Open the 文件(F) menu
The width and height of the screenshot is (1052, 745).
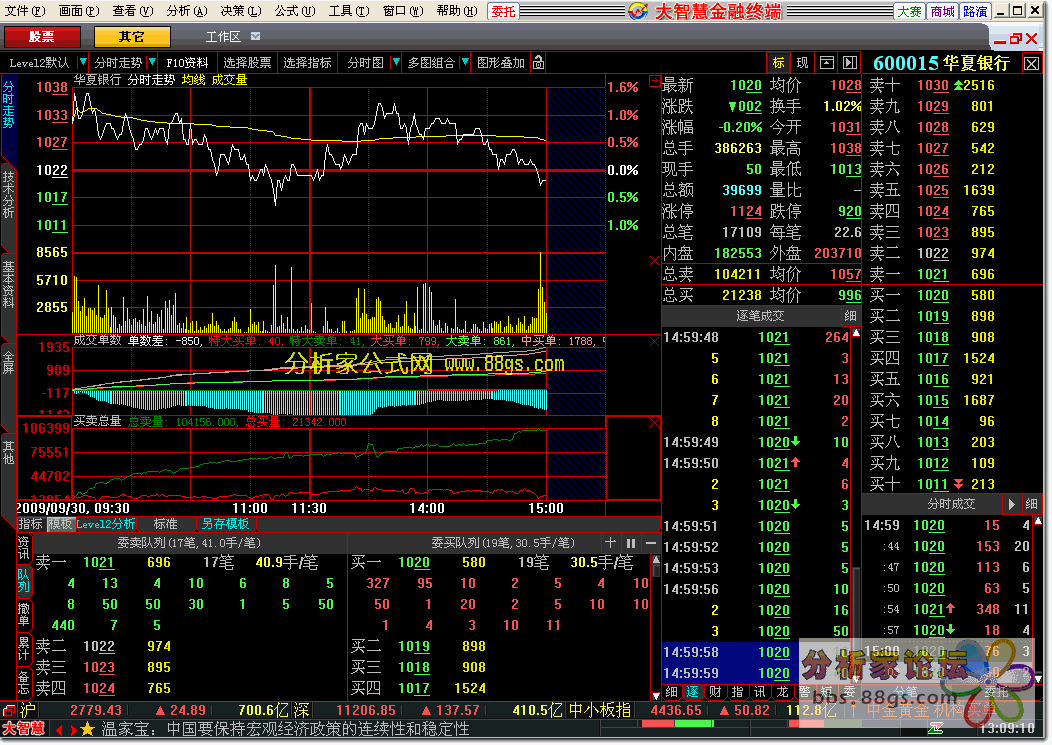pyautogui.click(x=25, y=11)
